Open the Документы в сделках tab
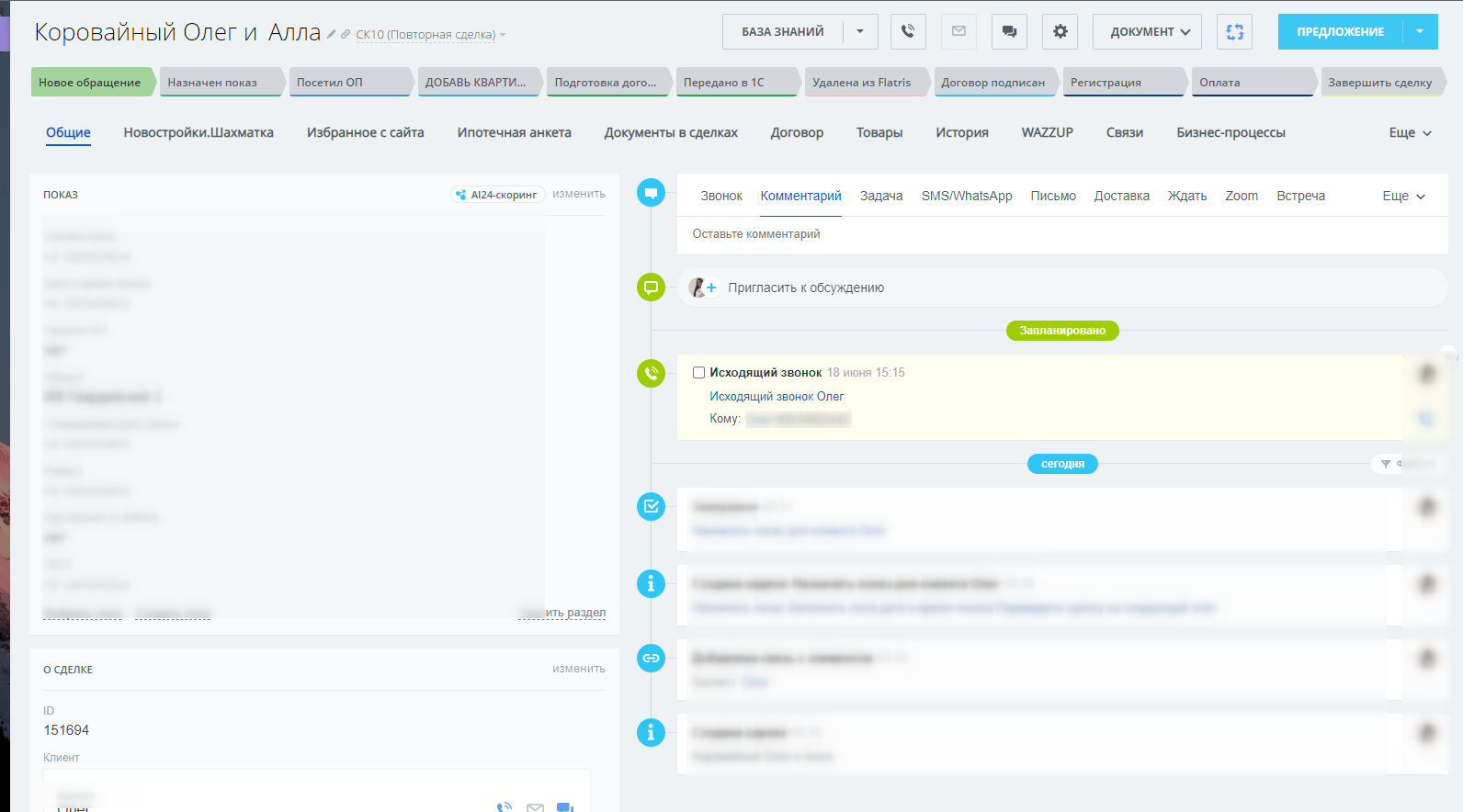 (x=671, y=132)
